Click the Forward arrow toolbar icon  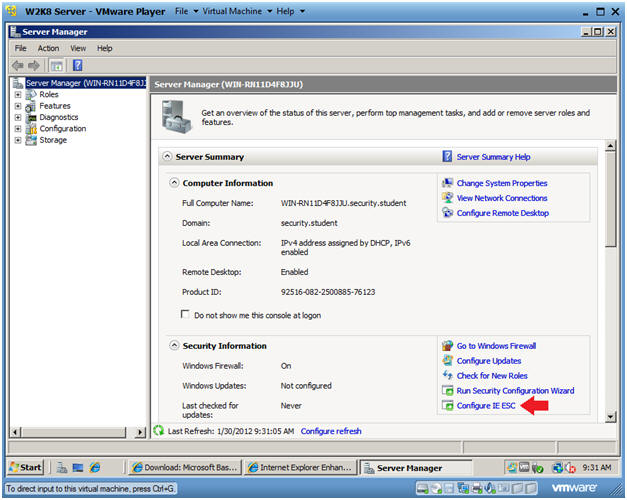[x=34, y=65]
